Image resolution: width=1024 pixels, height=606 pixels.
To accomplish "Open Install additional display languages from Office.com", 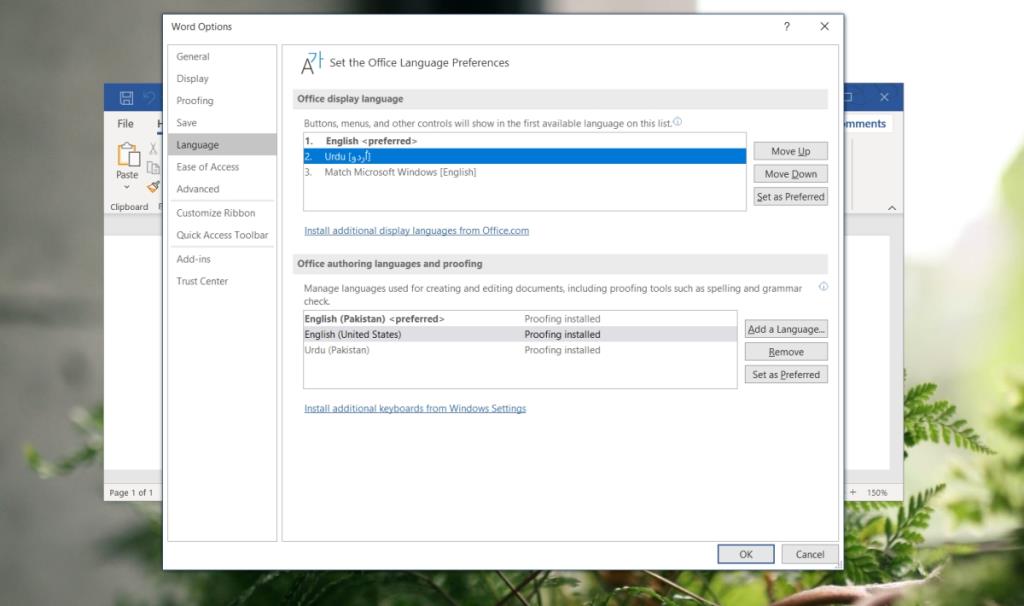I will pos(416,230).
